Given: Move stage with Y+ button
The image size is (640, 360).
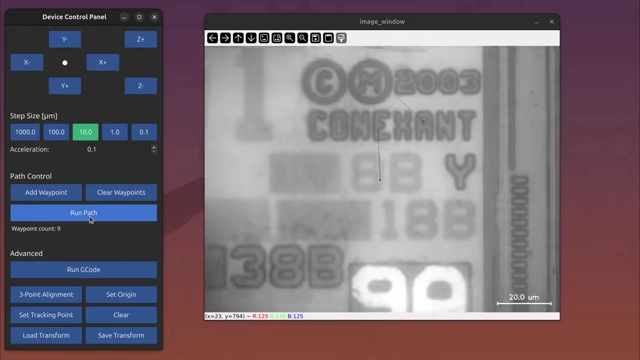Looking at the screenshot, I should [65, 86].
